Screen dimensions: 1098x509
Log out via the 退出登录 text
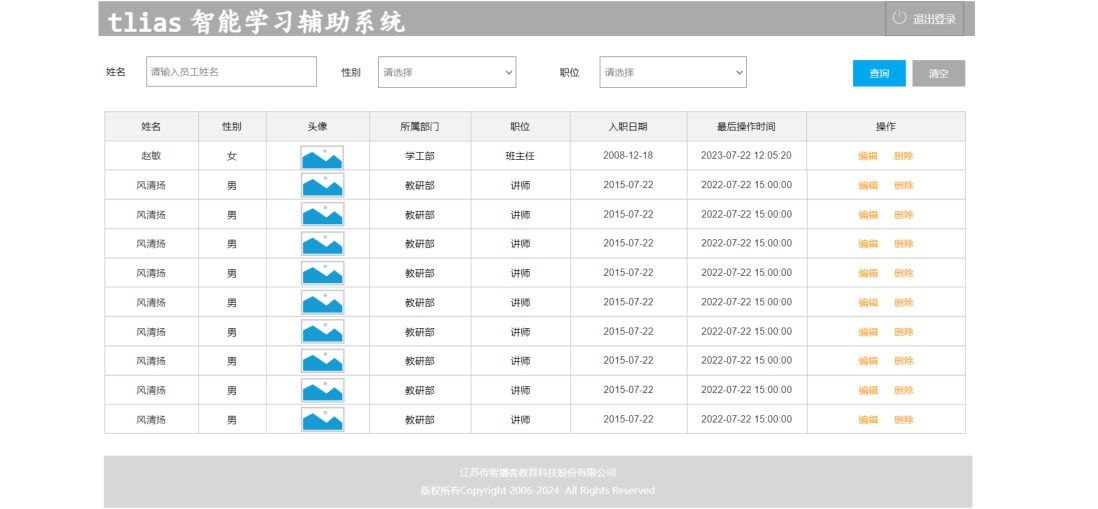click(x=934, y=19)
